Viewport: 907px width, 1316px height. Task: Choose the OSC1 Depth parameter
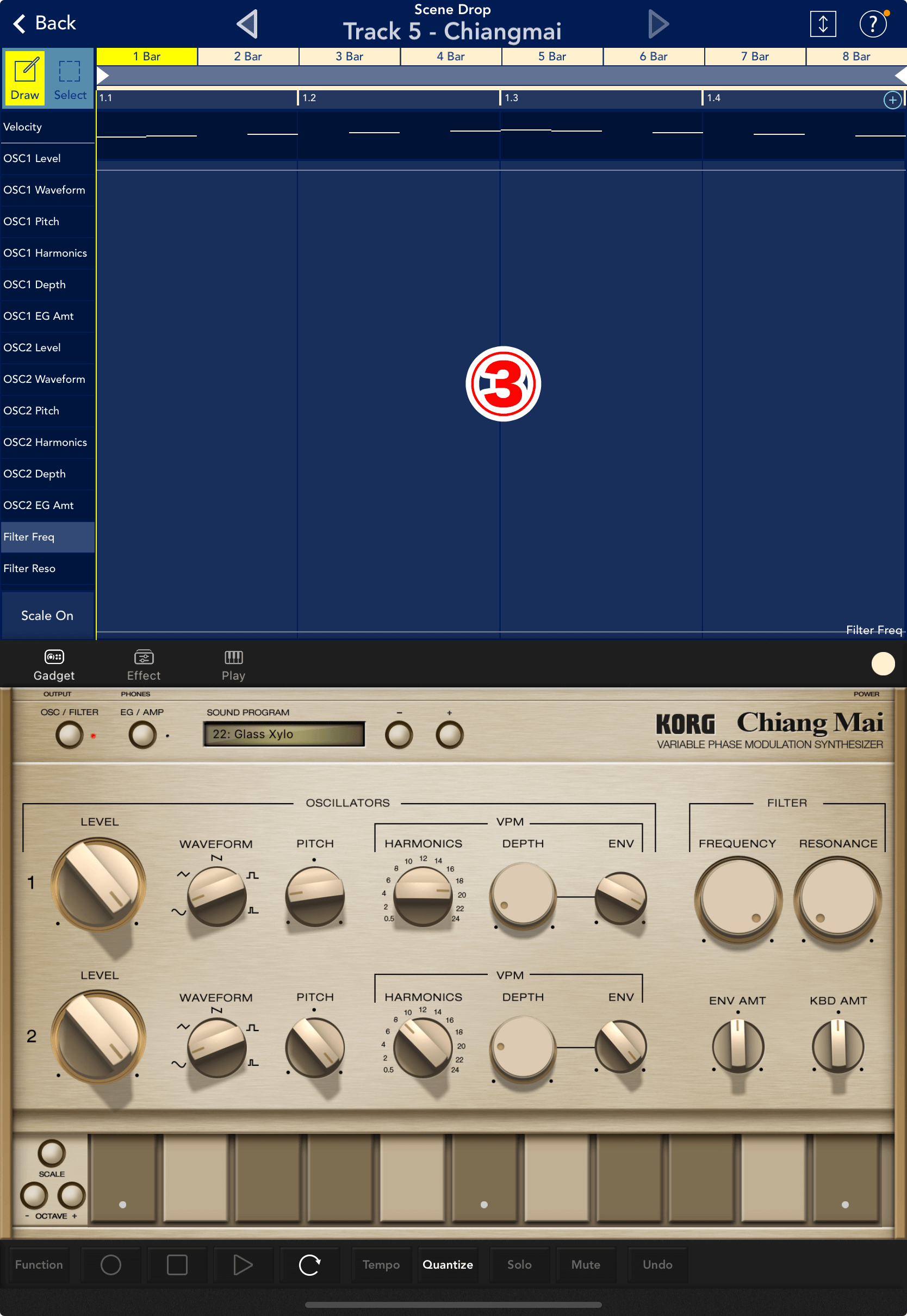click(48, 284)
